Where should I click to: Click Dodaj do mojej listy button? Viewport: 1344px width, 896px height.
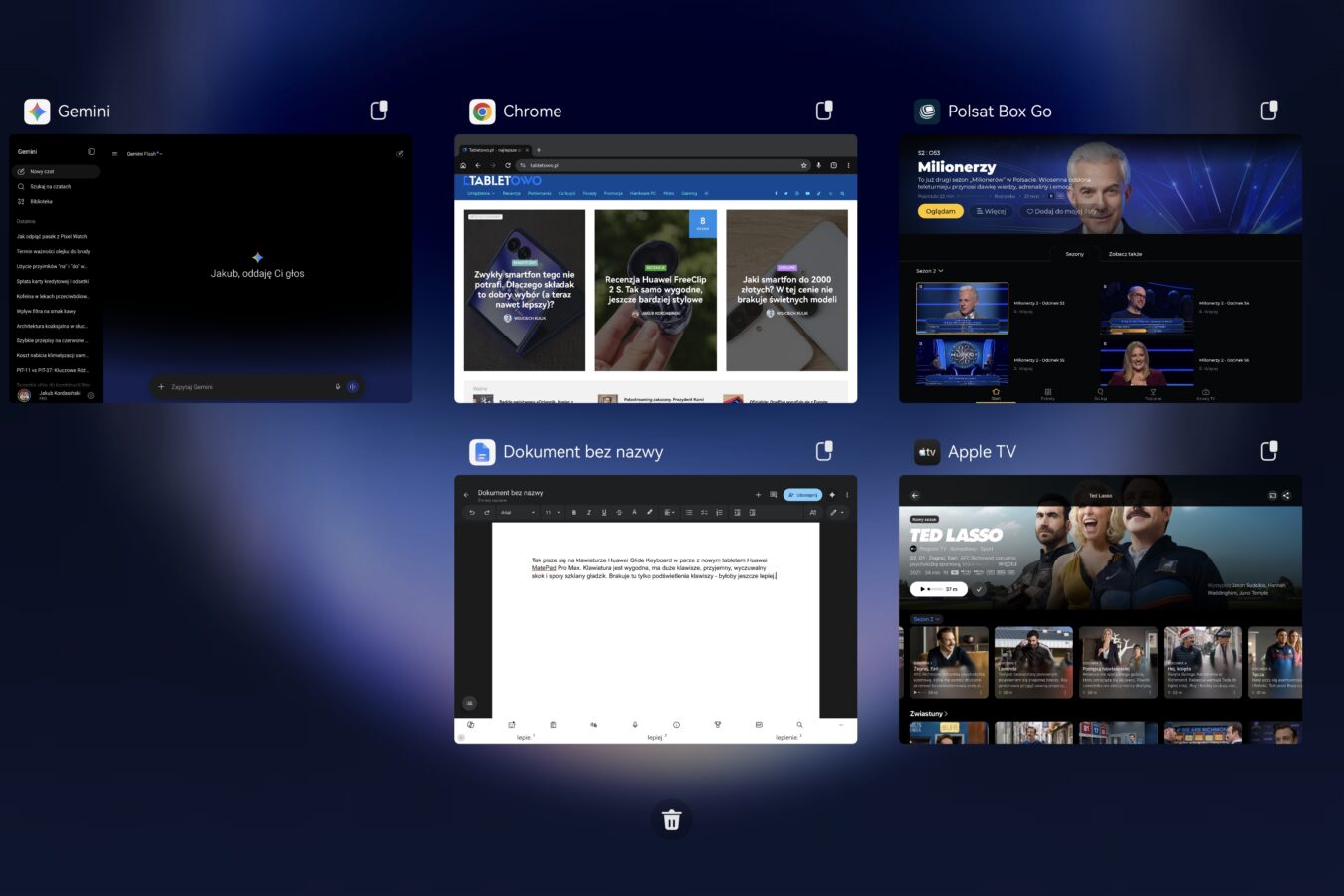[1060, 211]
